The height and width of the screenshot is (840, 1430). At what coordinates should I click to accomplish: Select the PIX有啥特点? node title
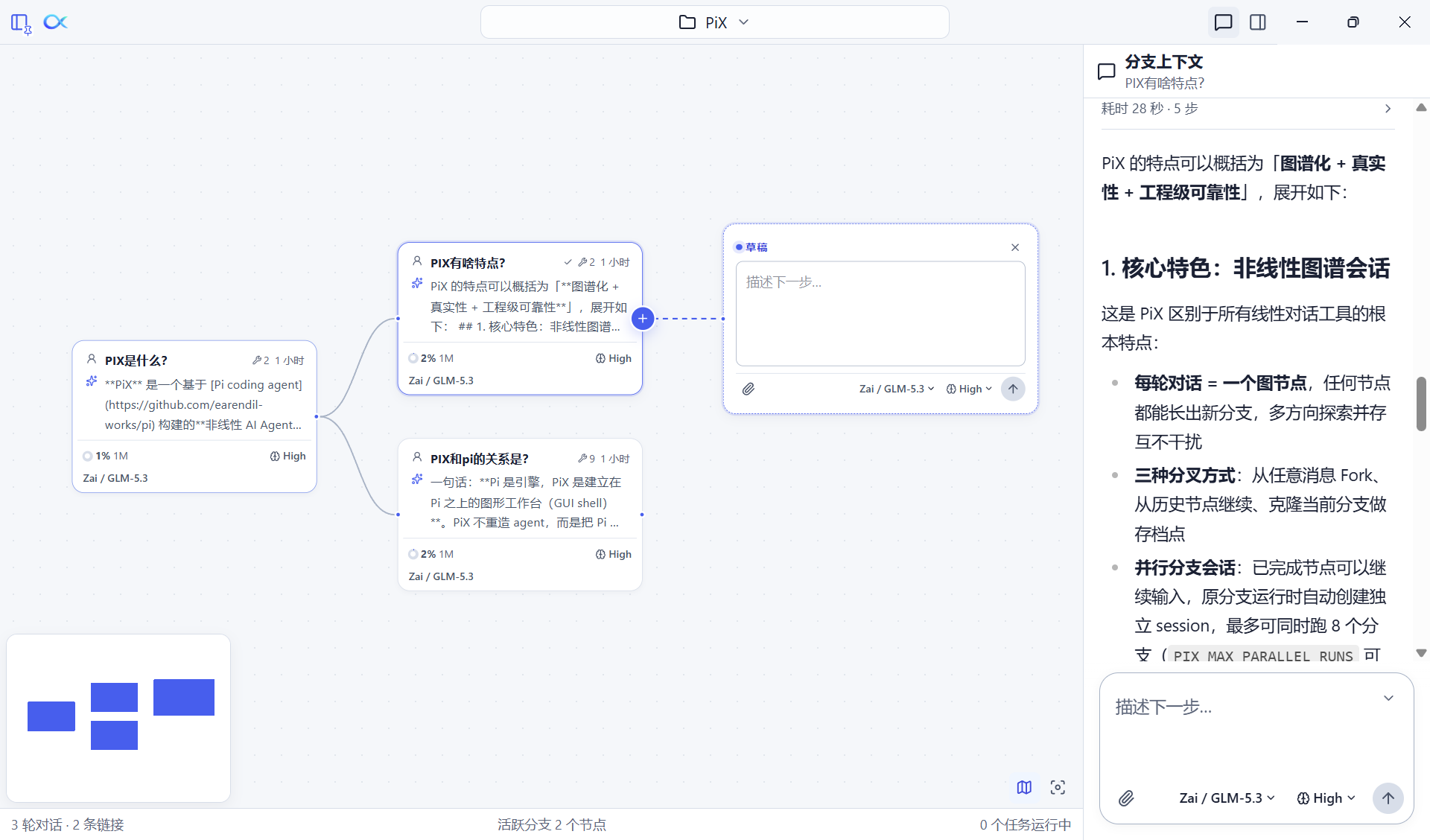tap(468, 263)
